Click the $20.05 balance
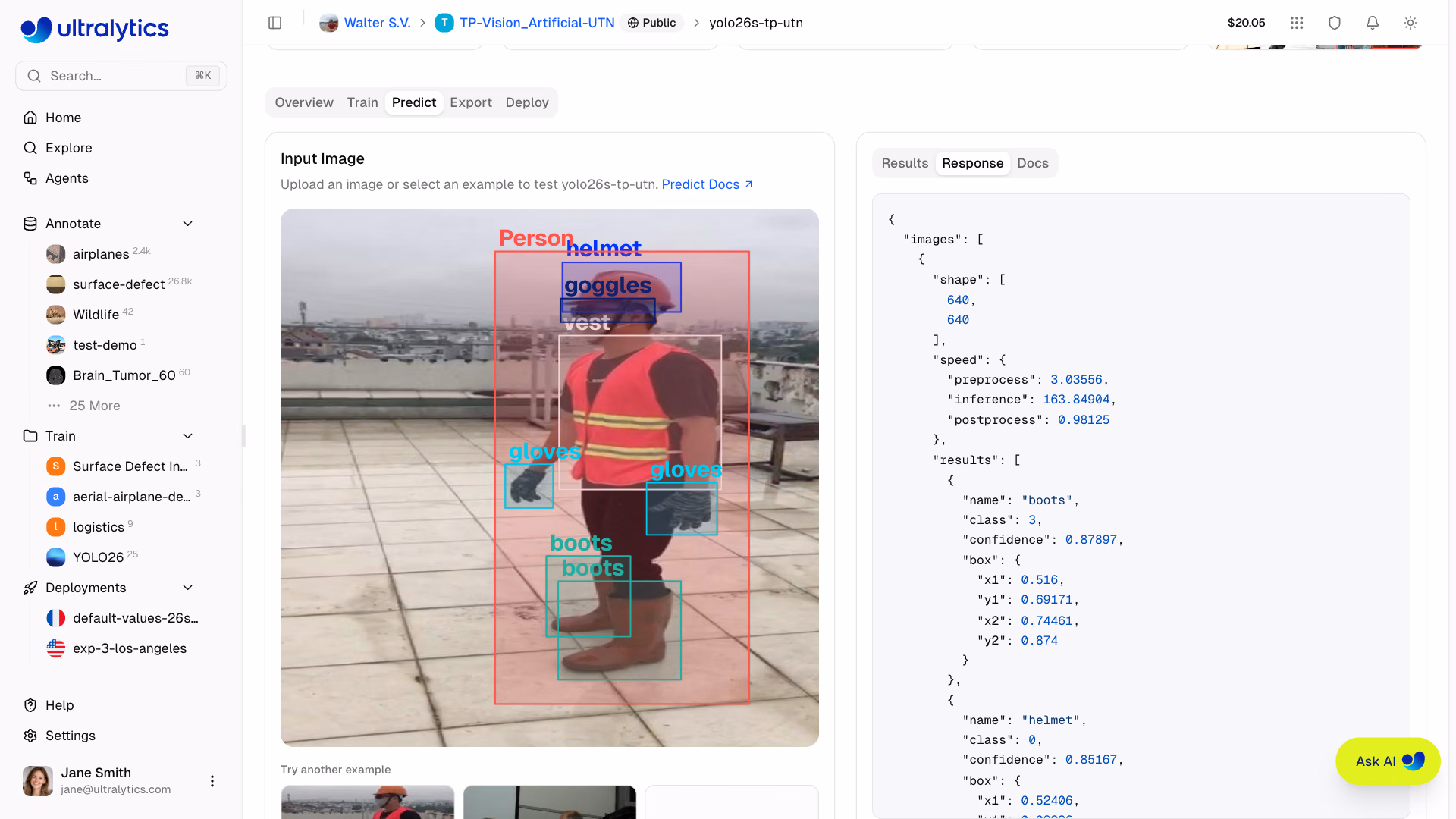 [1247, 23]
